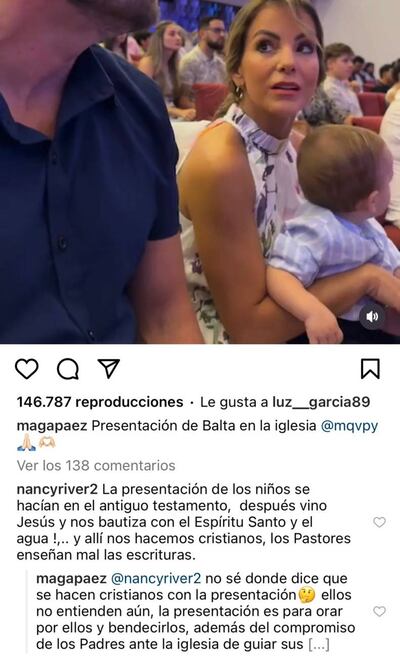Save the post with the bookmark icon
Screen dimensions: 400x657
pos(370,369)
